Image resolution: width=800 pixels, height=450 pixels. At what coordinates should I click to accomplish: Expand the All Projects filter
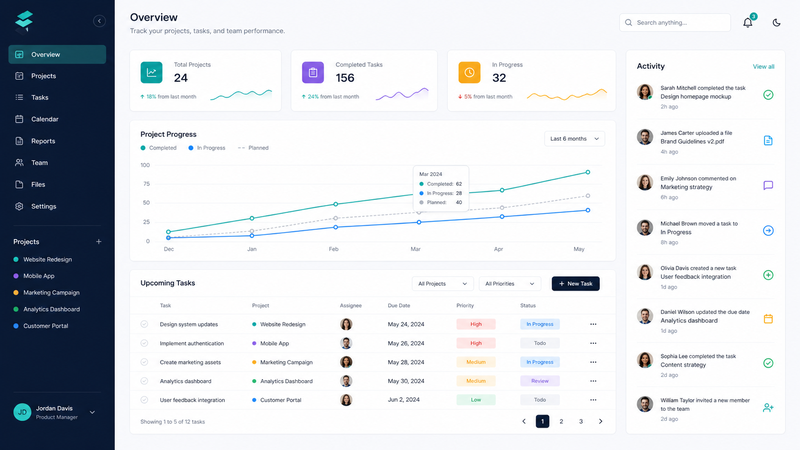pyautogui.click(x=442, y=284)
